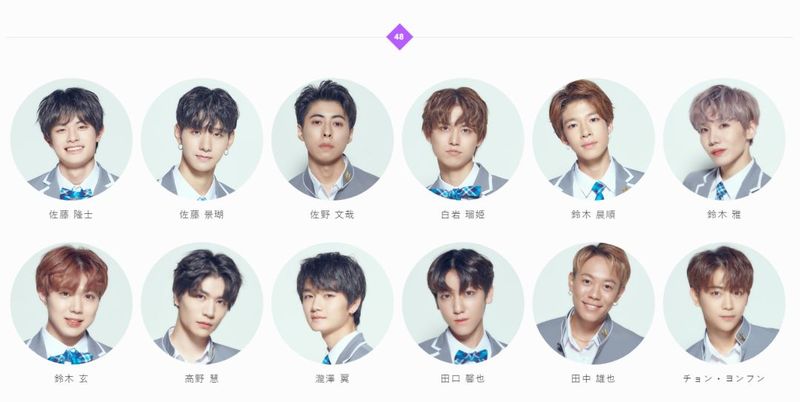Click the name label チョン・ヨンフン
The height and width of the screenshot is (402, 800).
[724, 379]
